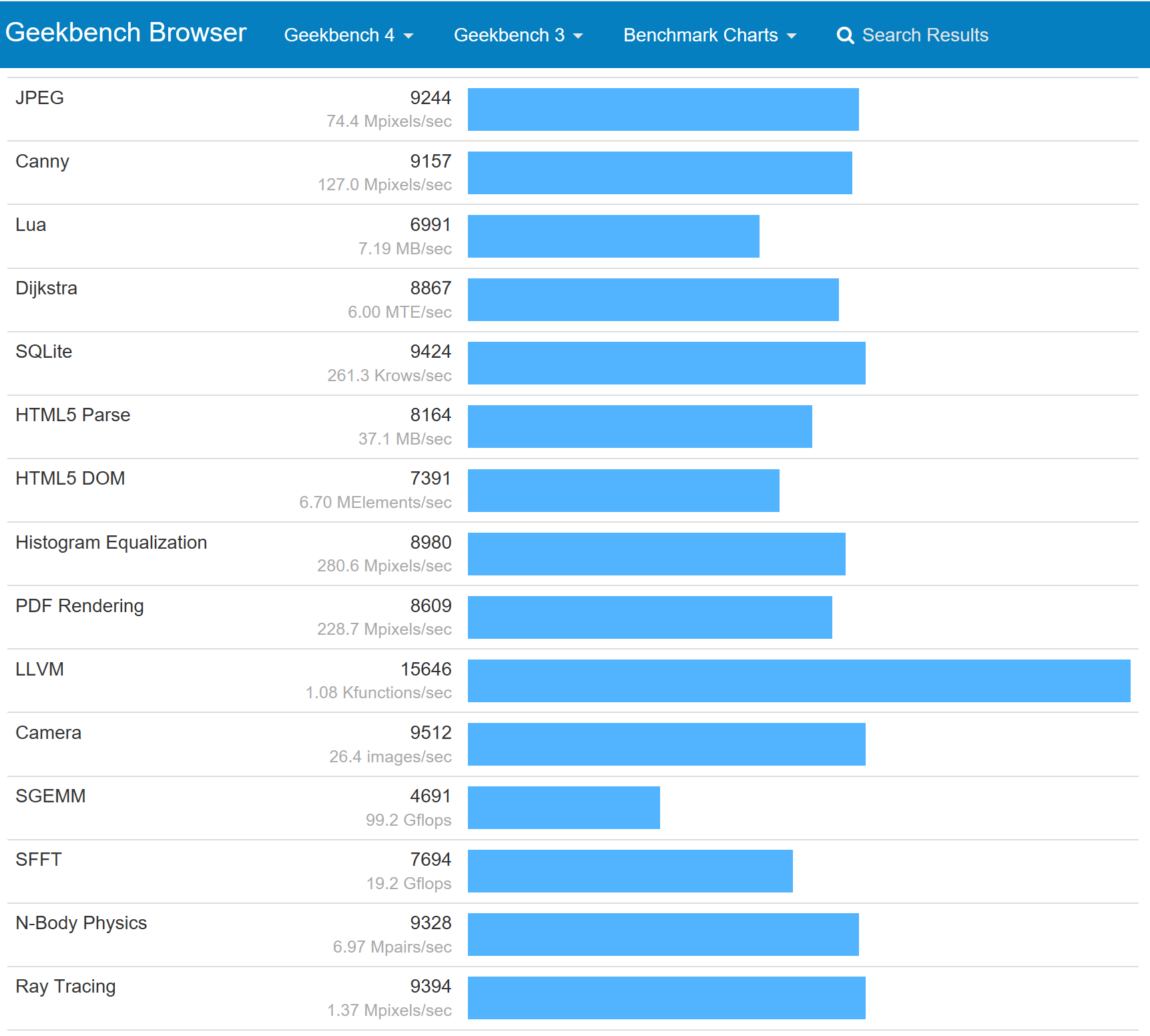Click the N-Body Physics score 9328

[430, 923]
